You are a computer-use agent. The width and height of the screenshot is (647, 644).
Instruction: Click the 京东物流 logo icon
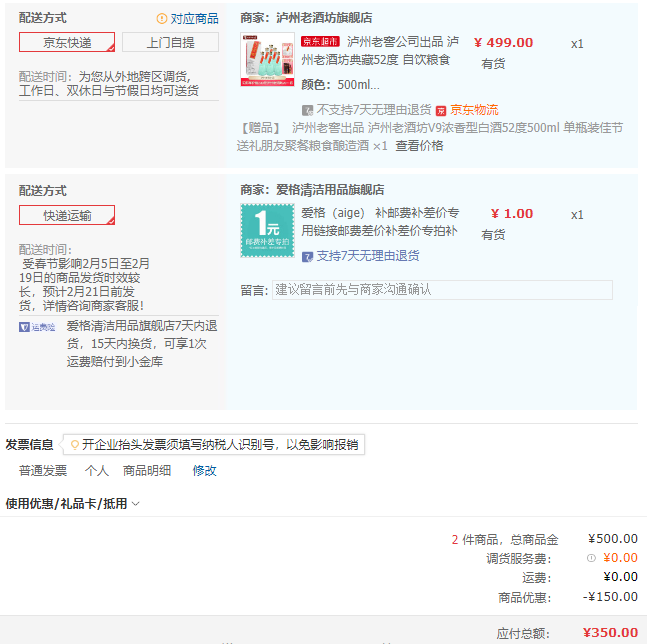click(440, 110)
